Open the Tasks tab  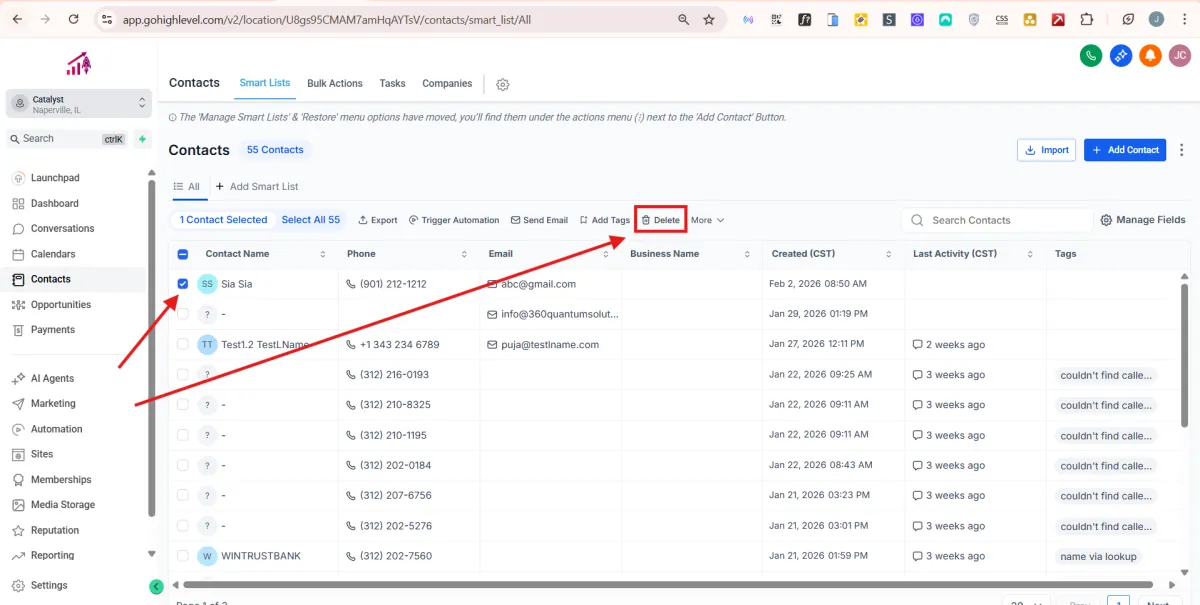tap(392, 83)
